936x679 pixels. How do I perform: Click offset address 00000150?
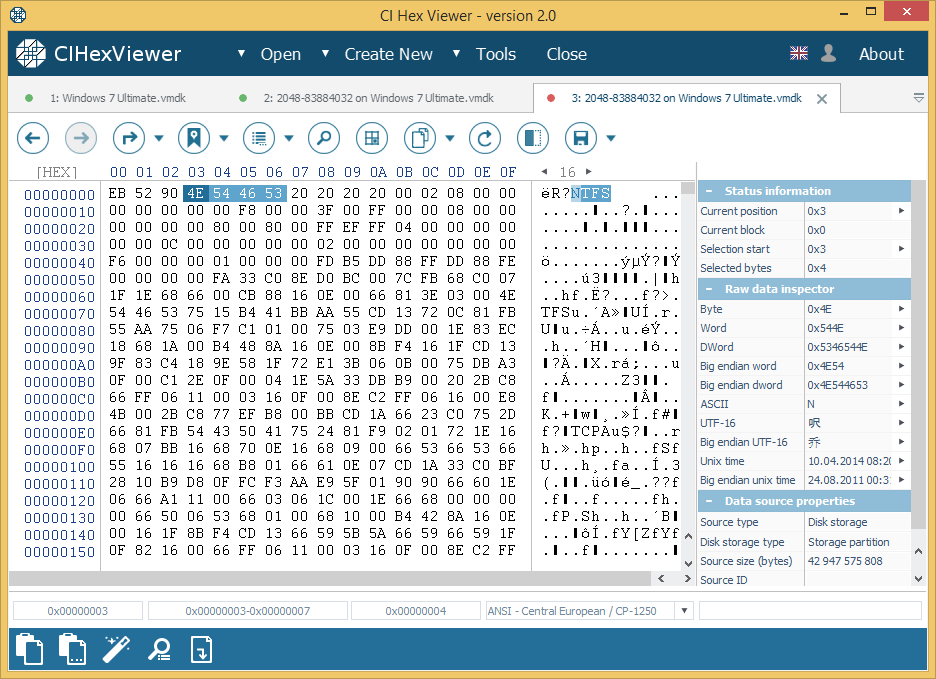[60, 552]
